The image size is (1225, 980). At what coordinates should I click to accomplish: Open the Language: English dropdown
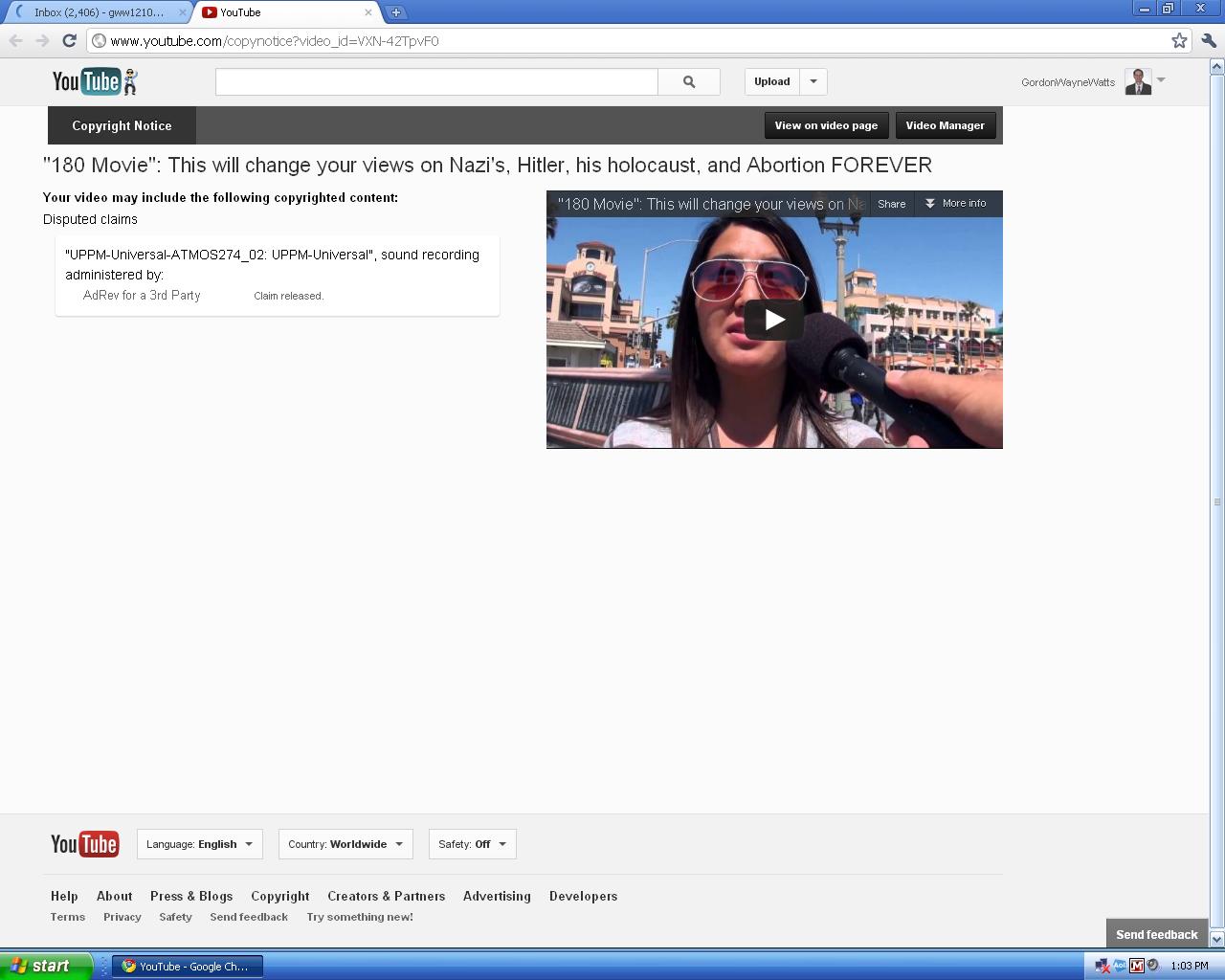(x=200, y=844)
